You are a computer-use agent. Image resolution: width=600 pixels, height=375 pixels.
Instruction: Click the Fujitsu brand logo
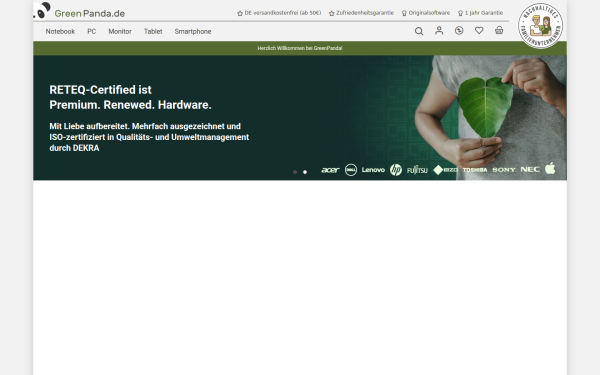[x=417, y=170]
